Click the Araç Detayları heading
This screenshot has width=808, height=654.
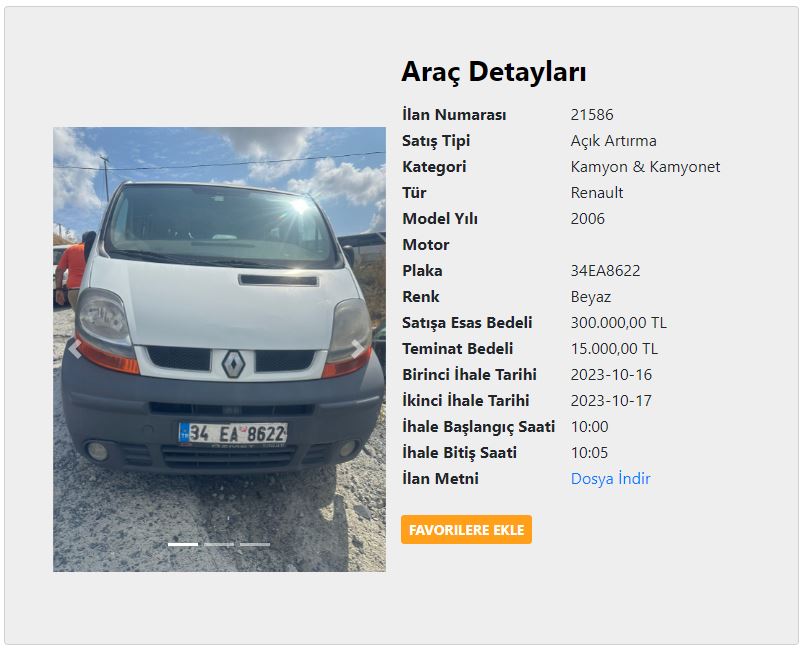pos(494,71)
